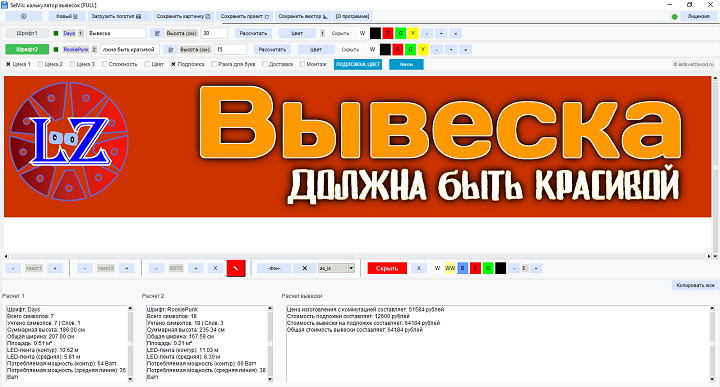The height and width of the screenshot is (387, 720).
Task: Create a new project with Новый
Action: tap(67, 16)
